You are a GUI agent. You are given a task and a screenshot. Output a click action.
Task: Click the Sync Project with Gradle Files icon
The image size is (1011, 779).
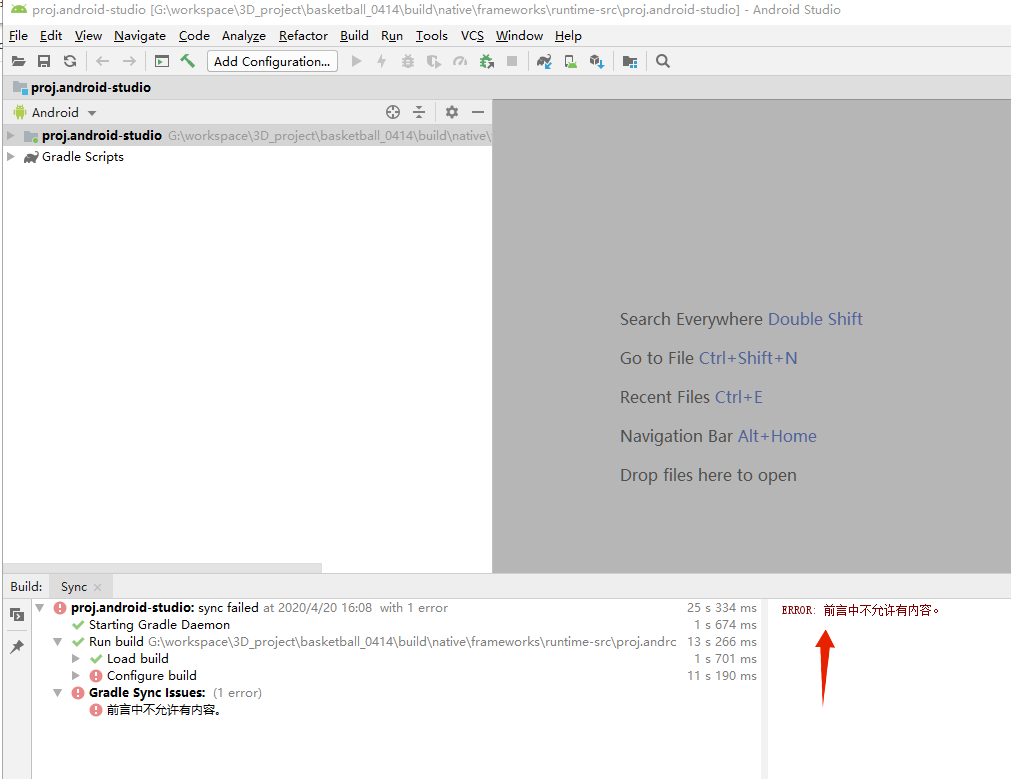point(544,61)
